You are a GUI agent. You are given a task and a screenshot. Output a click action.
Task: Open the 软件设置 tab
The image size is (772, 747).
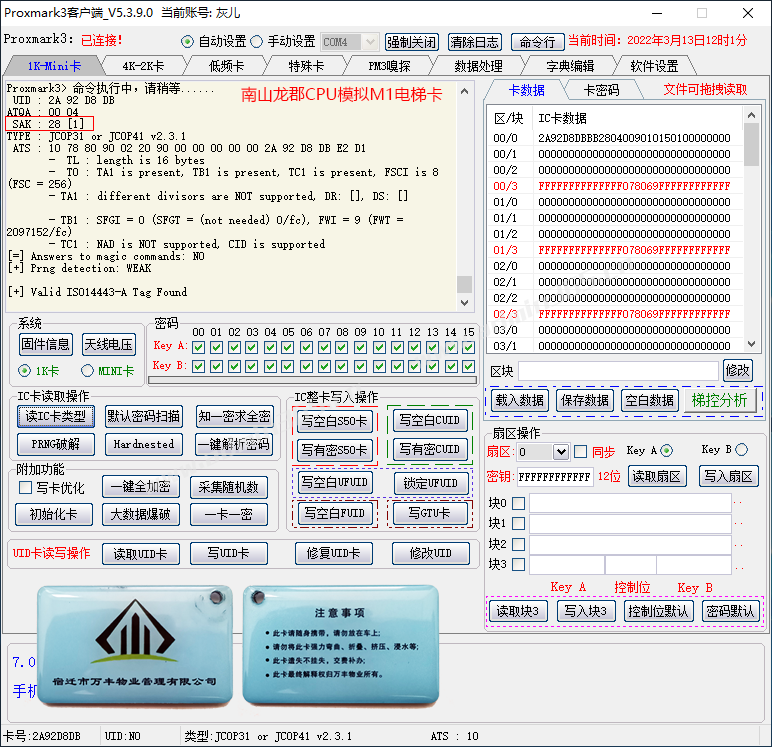654,66
